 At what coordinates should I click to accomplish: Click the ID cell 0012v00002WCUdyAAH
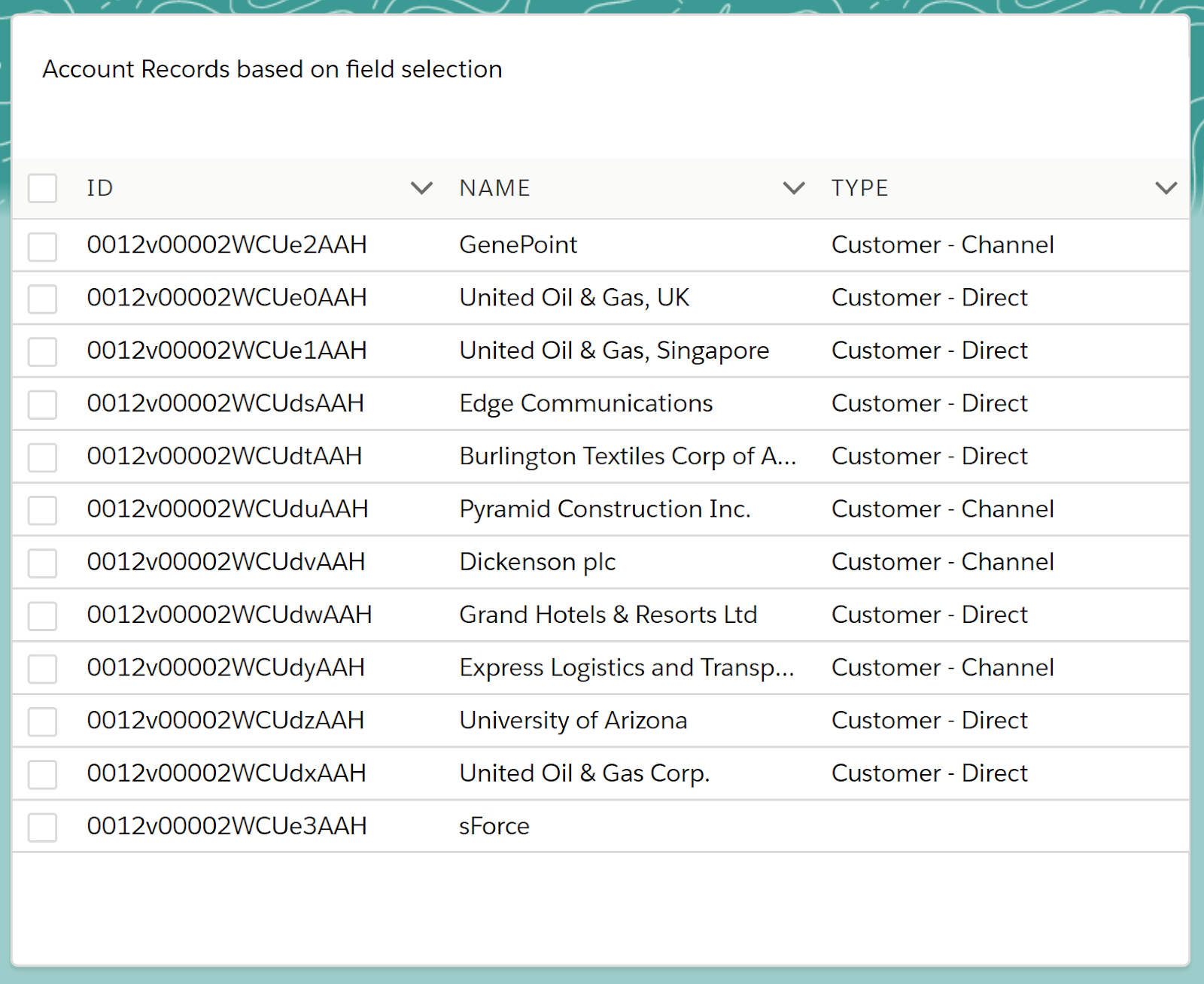point(227,667)
